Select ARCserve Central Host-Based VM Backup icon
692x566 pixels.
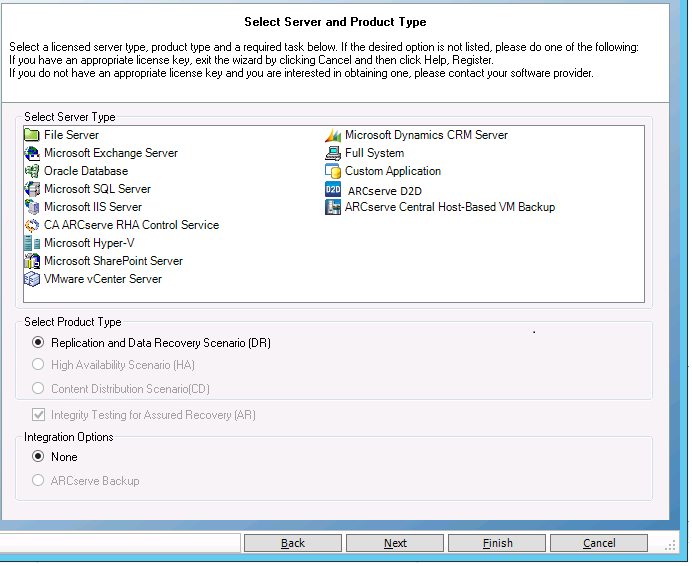point(334,207)
